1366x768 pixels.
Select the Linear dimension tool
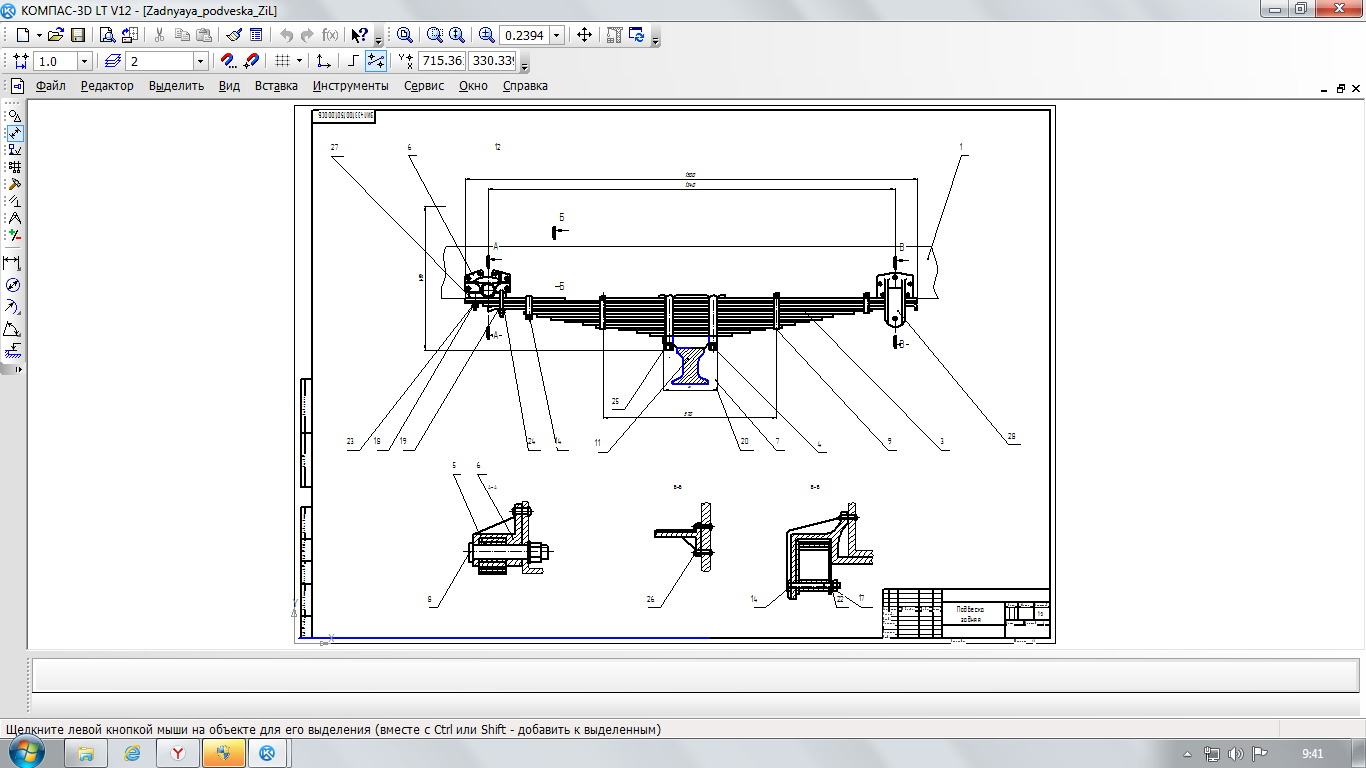click(13, 263)
